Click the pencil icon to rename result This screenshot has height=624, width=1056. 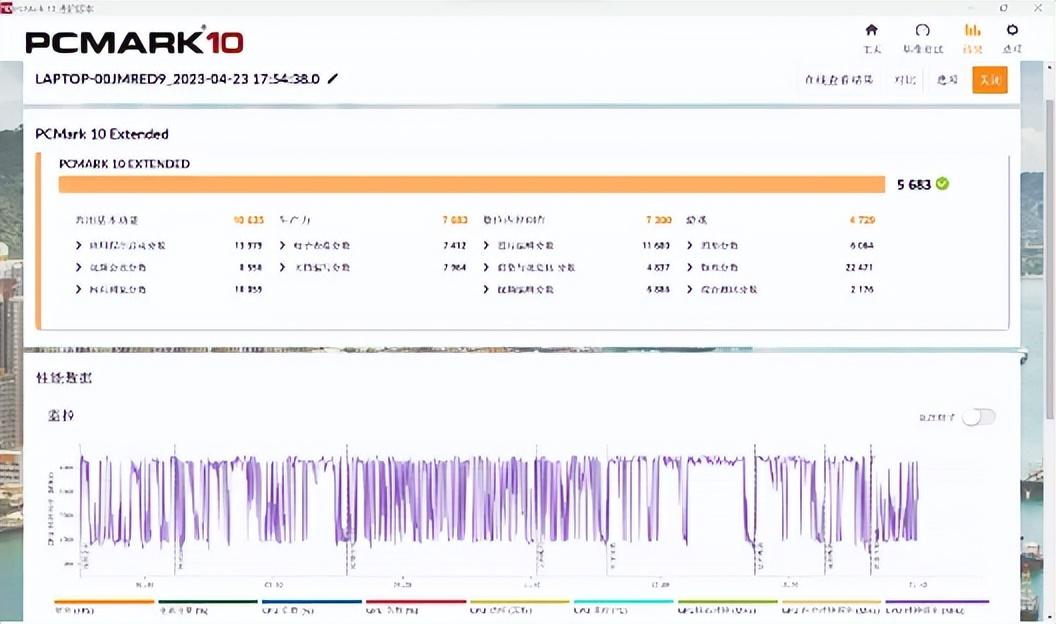point(332,79)
